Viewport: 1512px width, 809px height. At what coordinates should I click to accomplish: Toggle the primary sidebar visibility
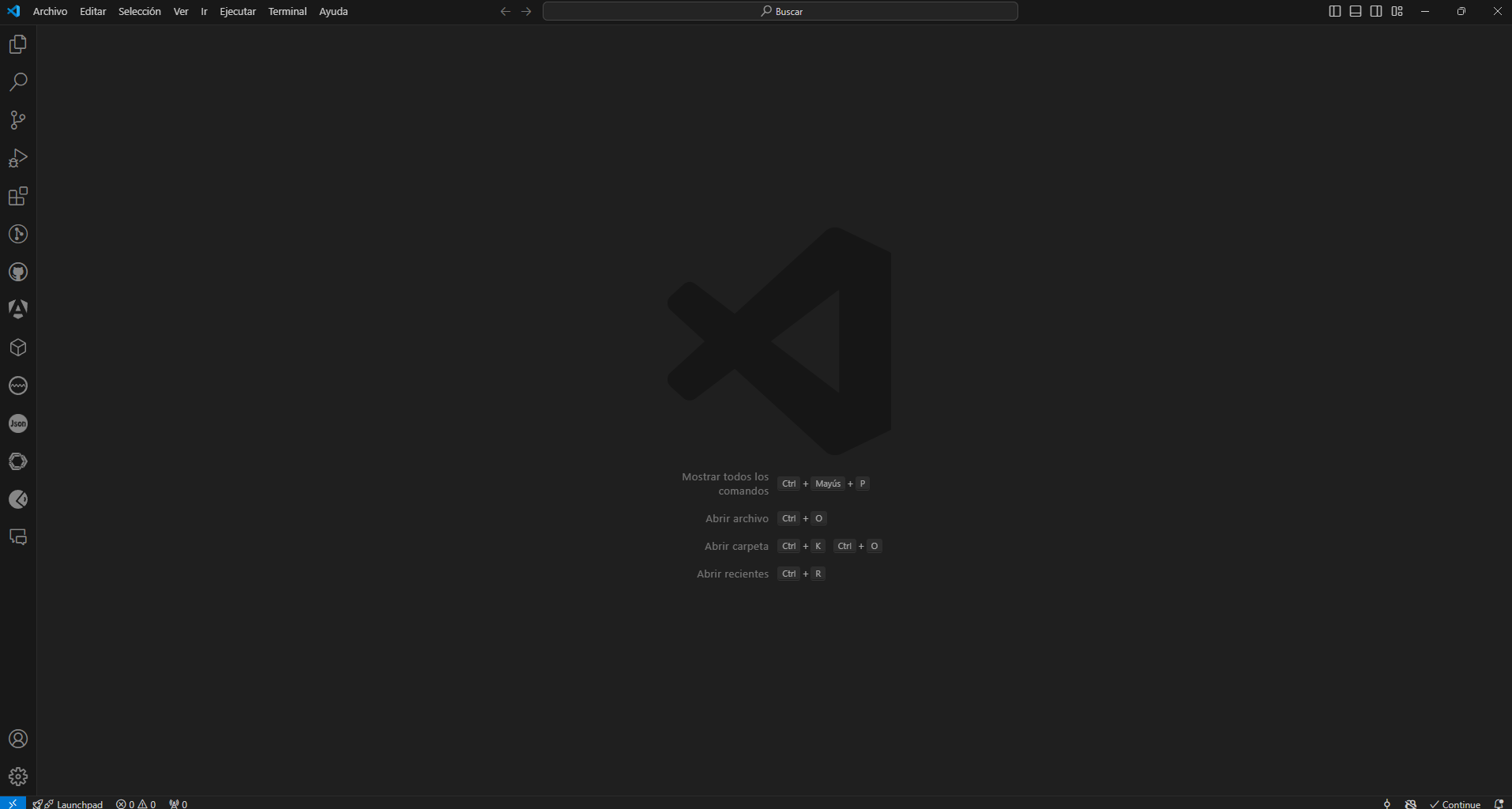tap(1333, 10)
